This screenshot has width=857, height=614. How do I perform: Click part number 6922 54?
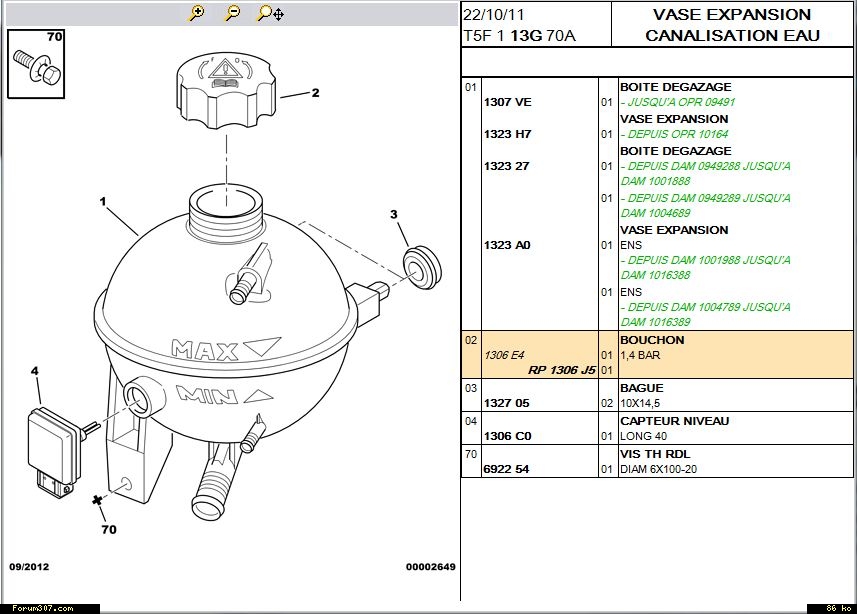coord(506,469)
